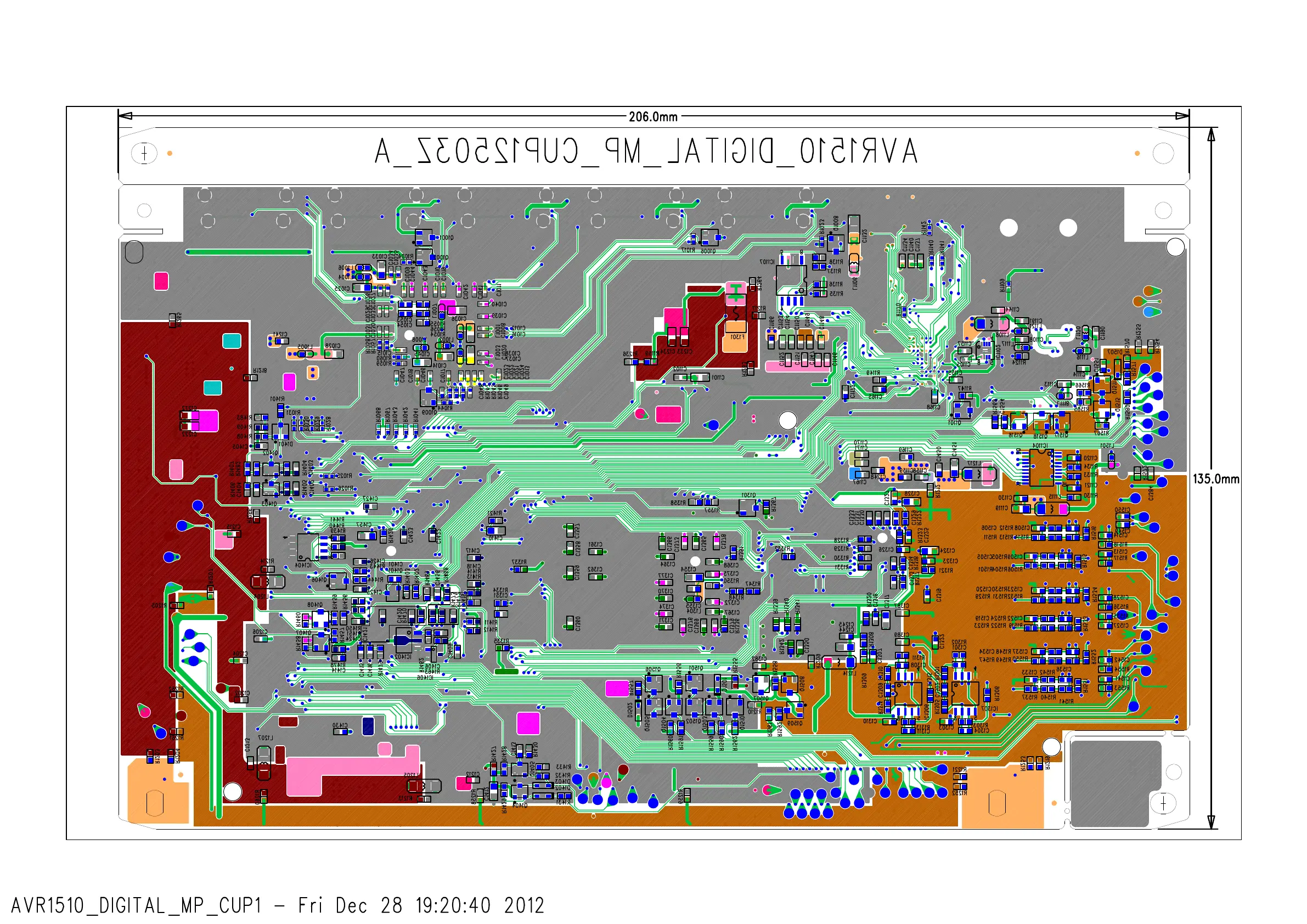This screenshot has width=1307, height=924.
Task: Click the 135.0mm height dimension label
Action: coord(1215,479)
